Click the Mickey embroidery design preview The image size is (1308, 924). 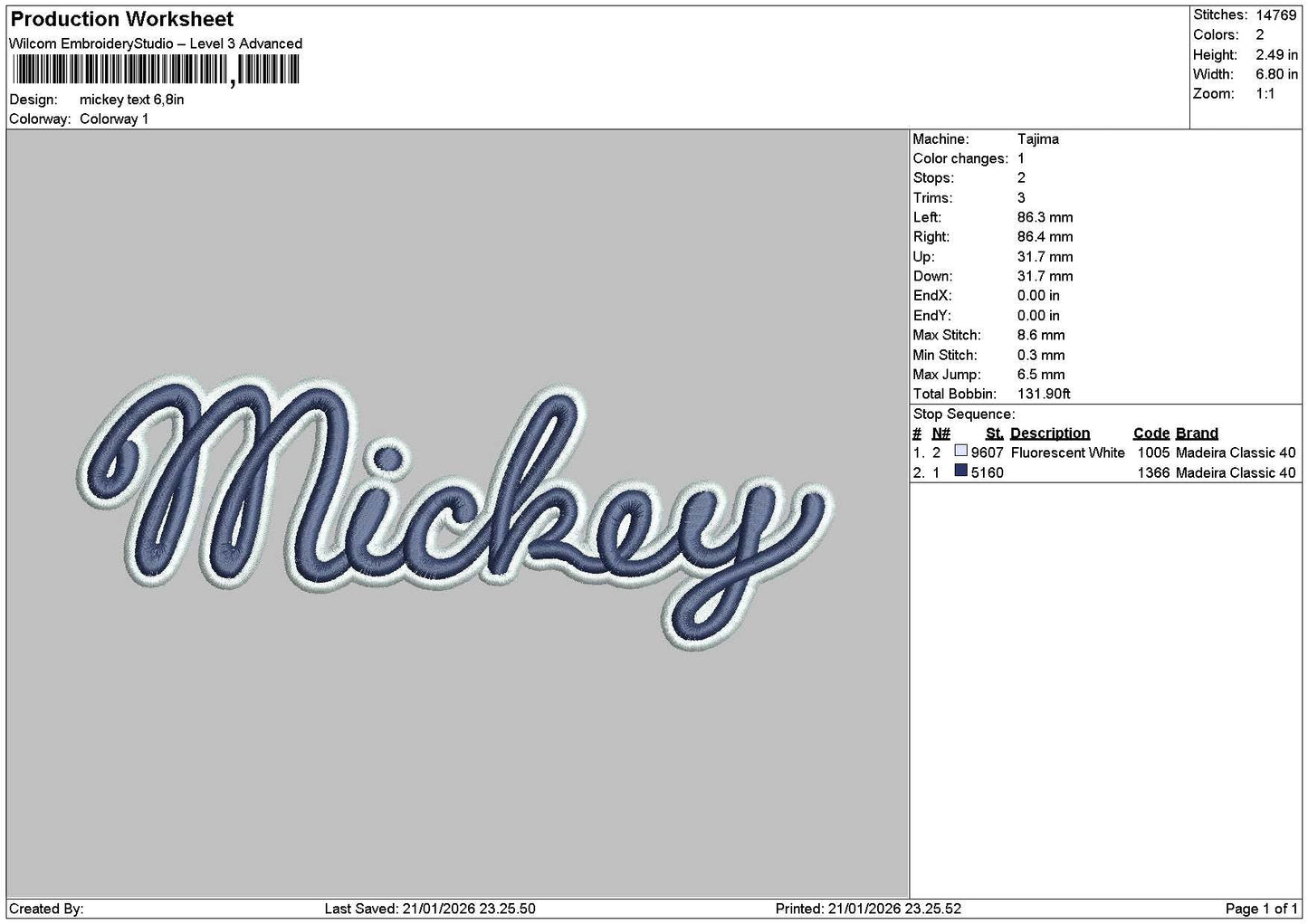454,511
